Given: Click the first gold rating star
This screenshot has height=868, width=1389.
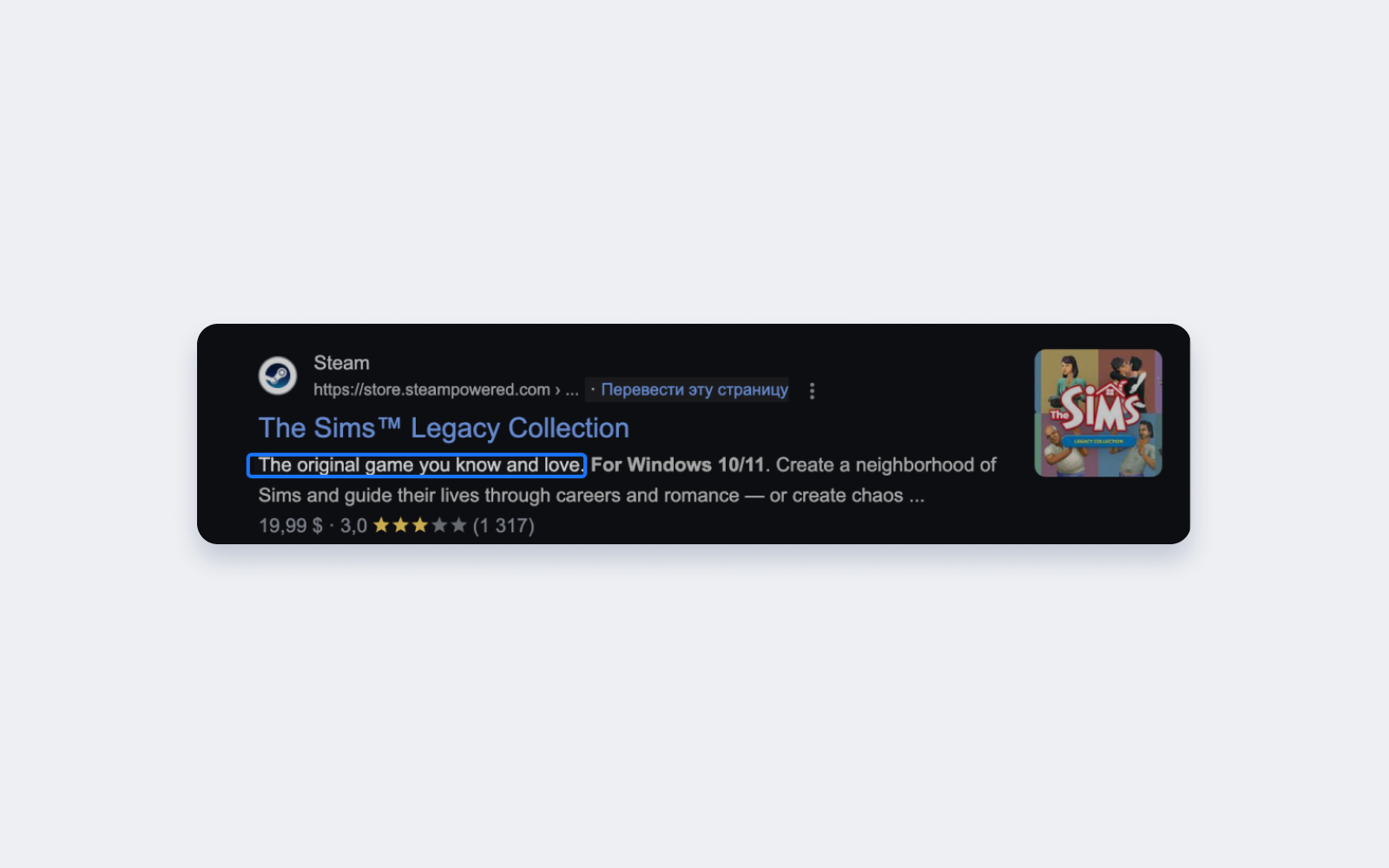Looking at the screenshot, I should coord(381,525).
